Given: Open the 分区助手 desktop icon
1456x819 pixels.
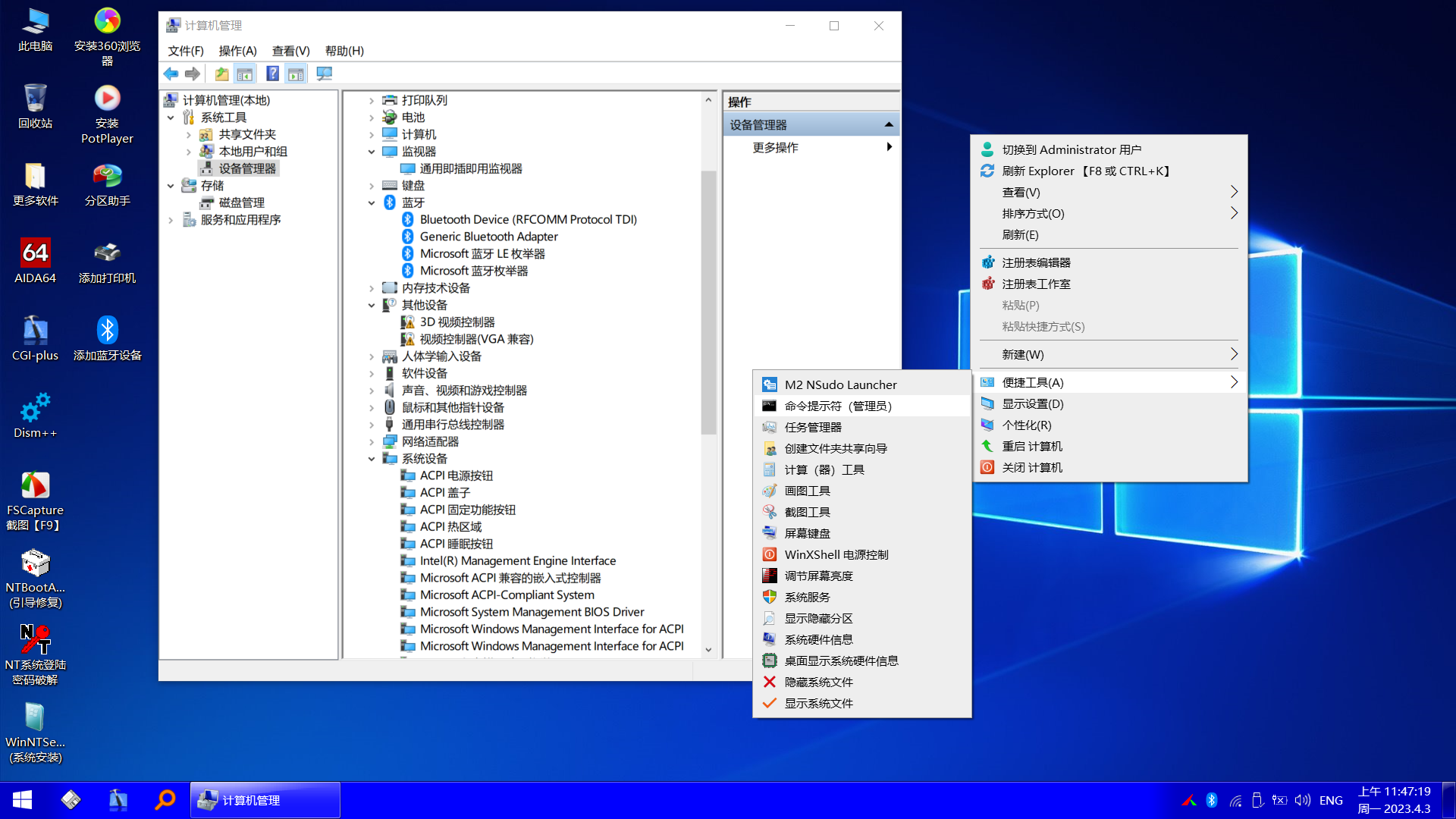Looking at the screenshot, I should pos(107,184).
